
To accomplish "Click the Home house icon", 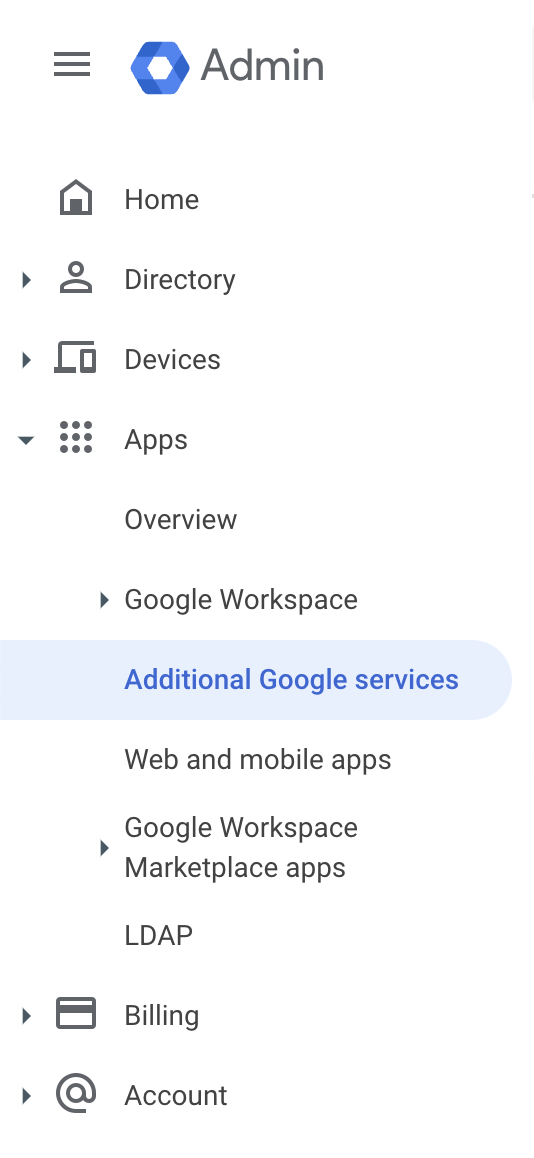I will click(x=76, y=198).
